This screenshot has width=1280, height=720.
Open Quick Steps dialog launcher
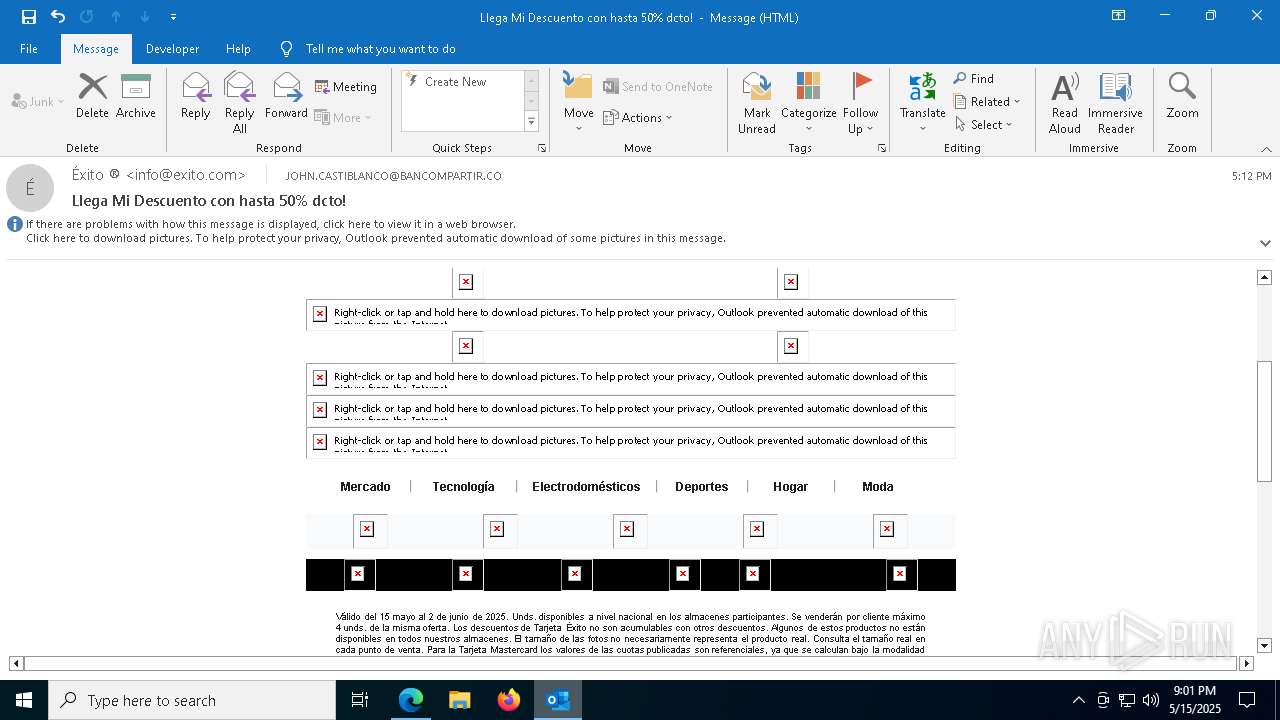542,148
